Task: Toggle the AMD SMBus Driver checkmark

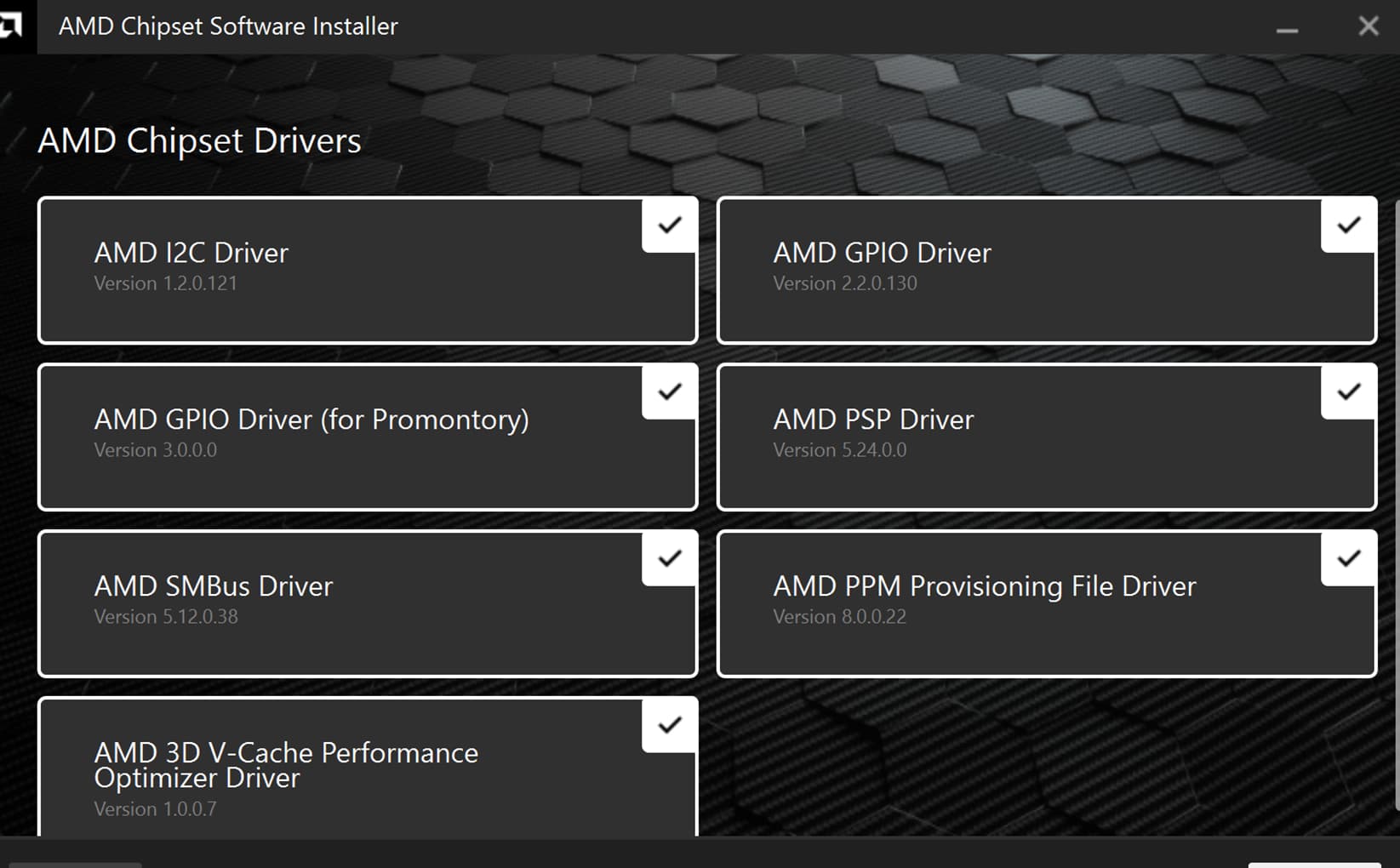Action: 670,559
